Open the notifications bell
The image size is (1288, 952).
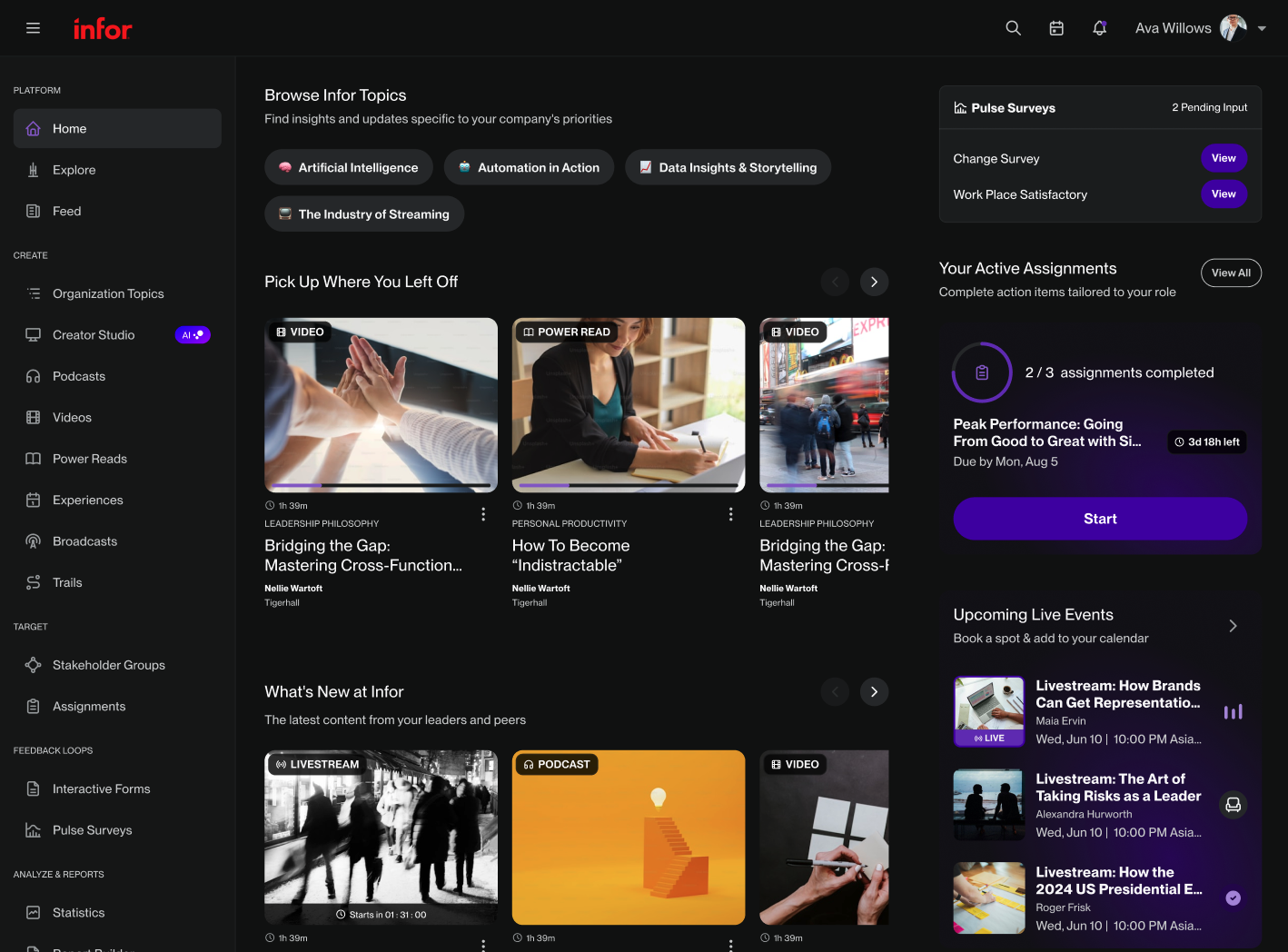(x=1099, y=28)
